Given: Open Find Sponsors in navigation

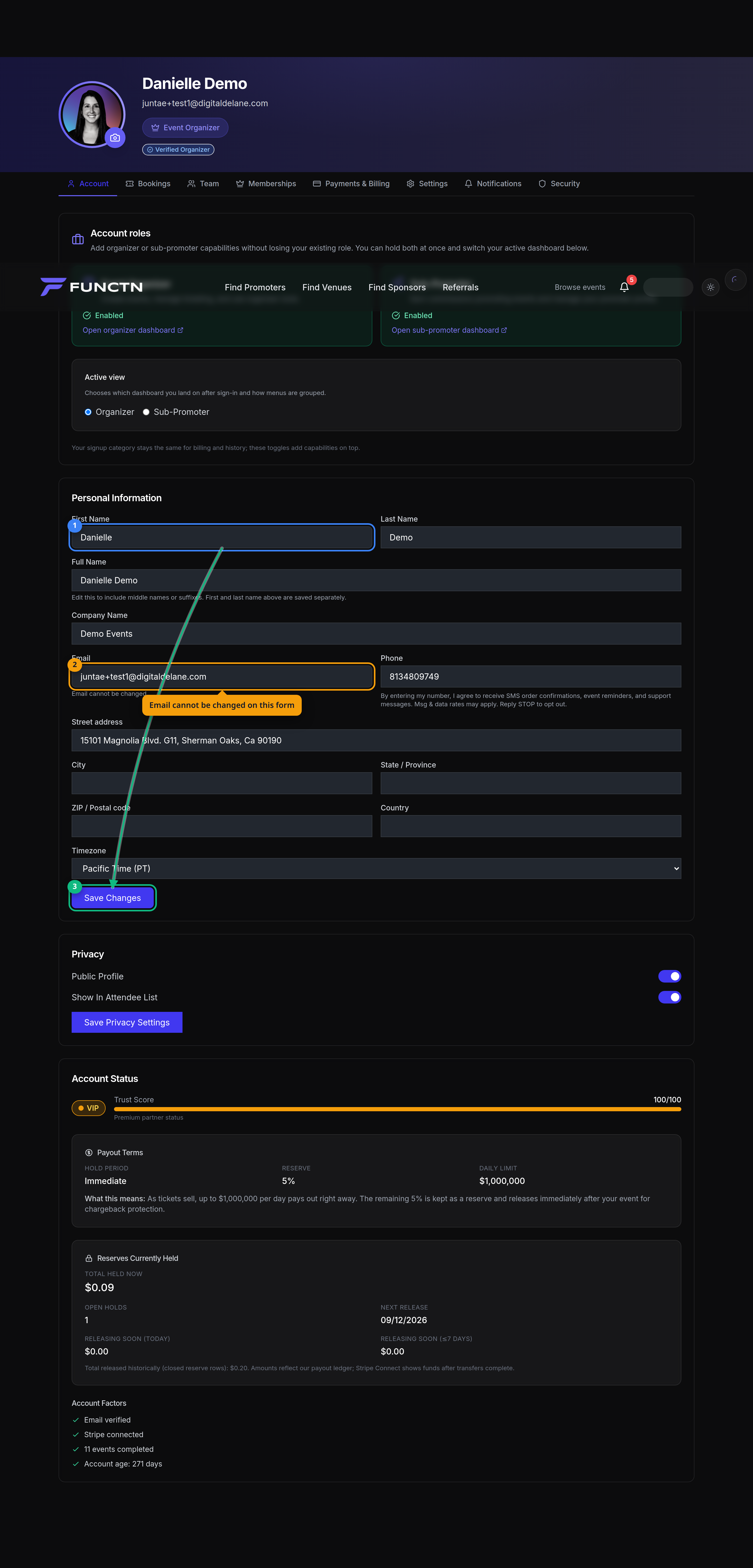Looking at the screenshot, I should 397,287.
